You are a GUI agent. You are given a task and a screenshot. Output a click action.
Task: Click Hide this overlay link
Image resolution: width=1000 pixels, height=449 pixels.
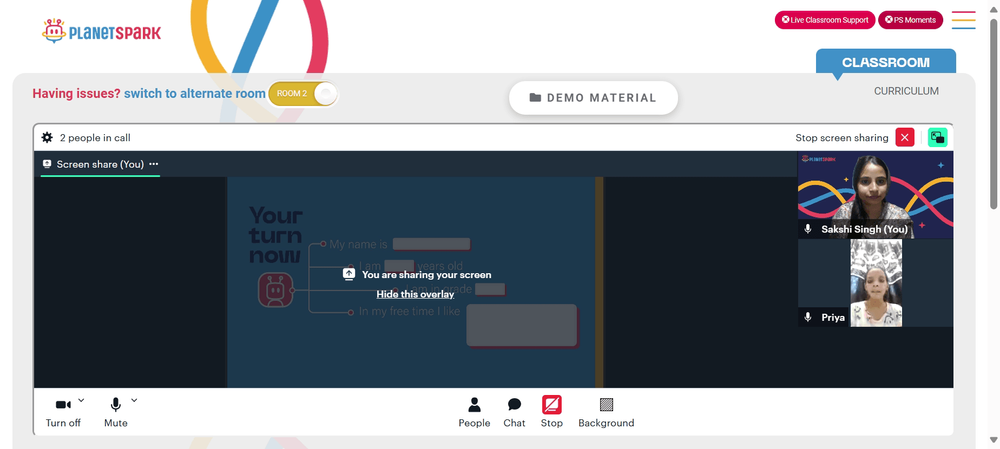coord(415,294)
